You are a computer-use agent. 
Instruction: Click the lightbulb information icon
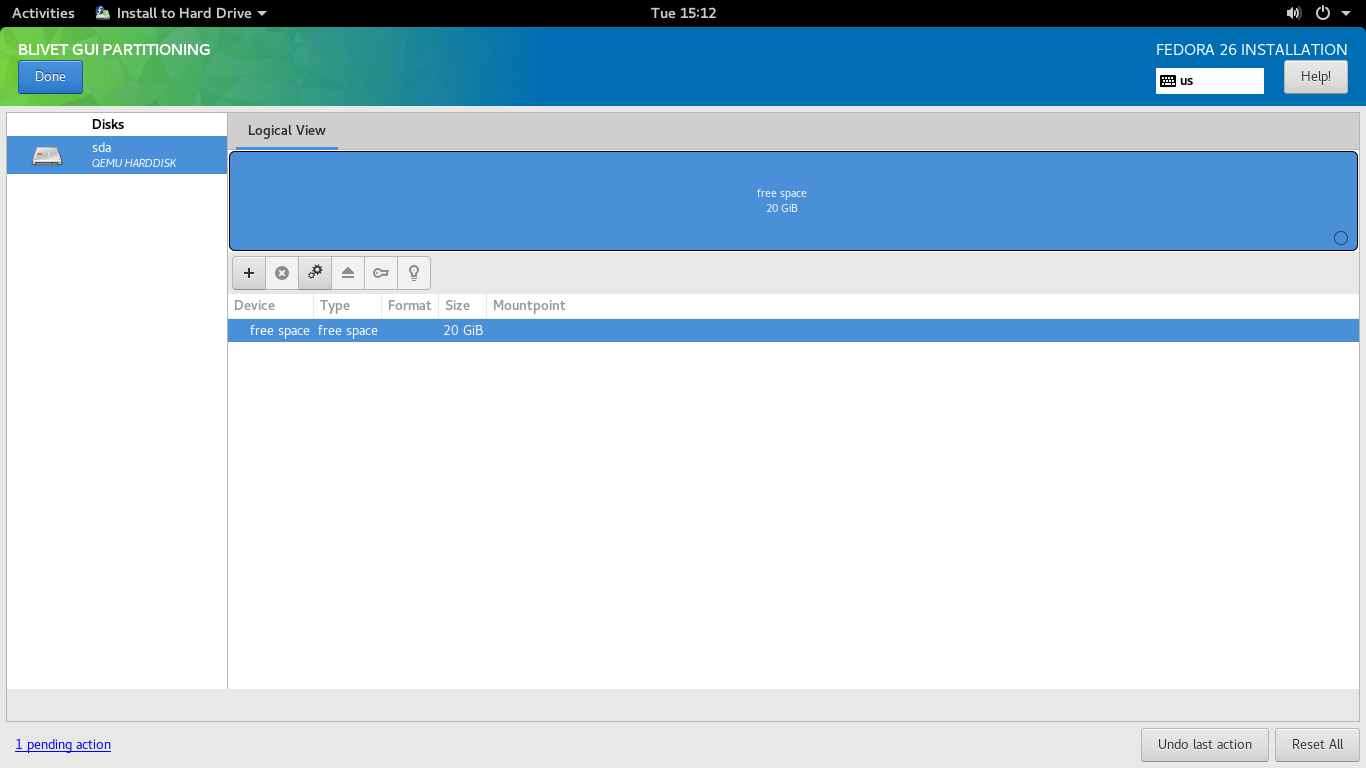(414, 273)
